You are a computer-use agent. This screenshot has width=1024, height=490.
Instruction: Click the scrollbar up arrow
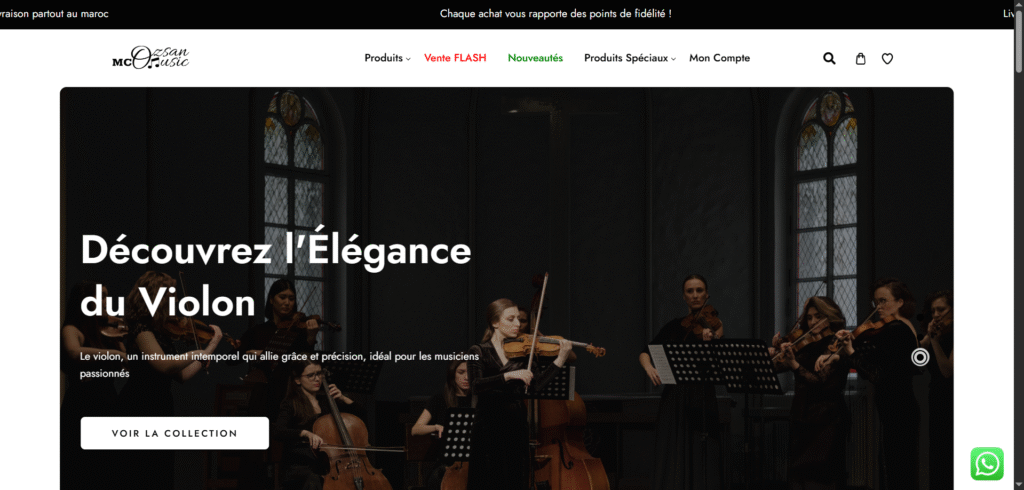point(1019,5)
